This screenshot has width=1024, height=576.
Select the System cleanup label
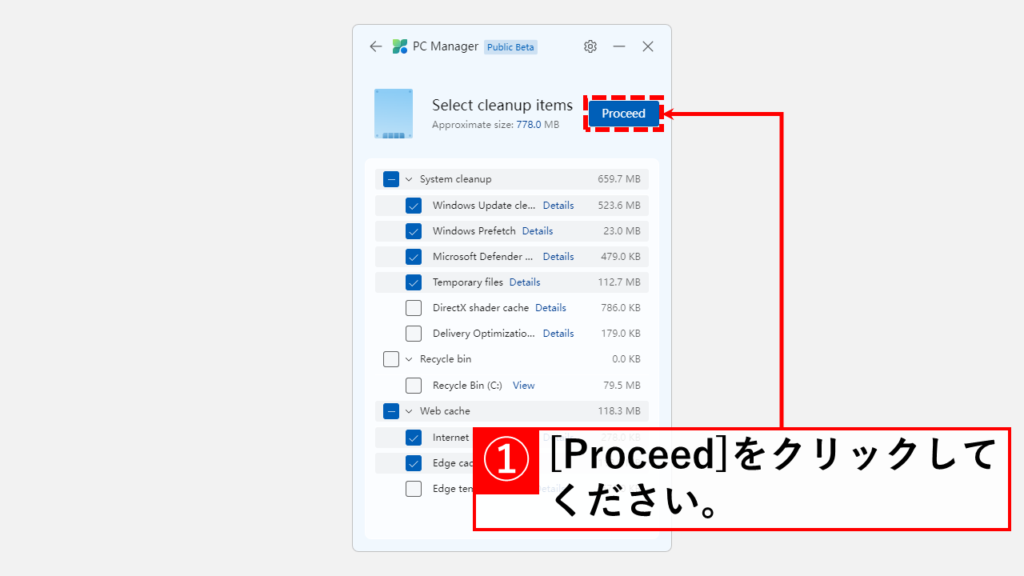tap(456, 179)
